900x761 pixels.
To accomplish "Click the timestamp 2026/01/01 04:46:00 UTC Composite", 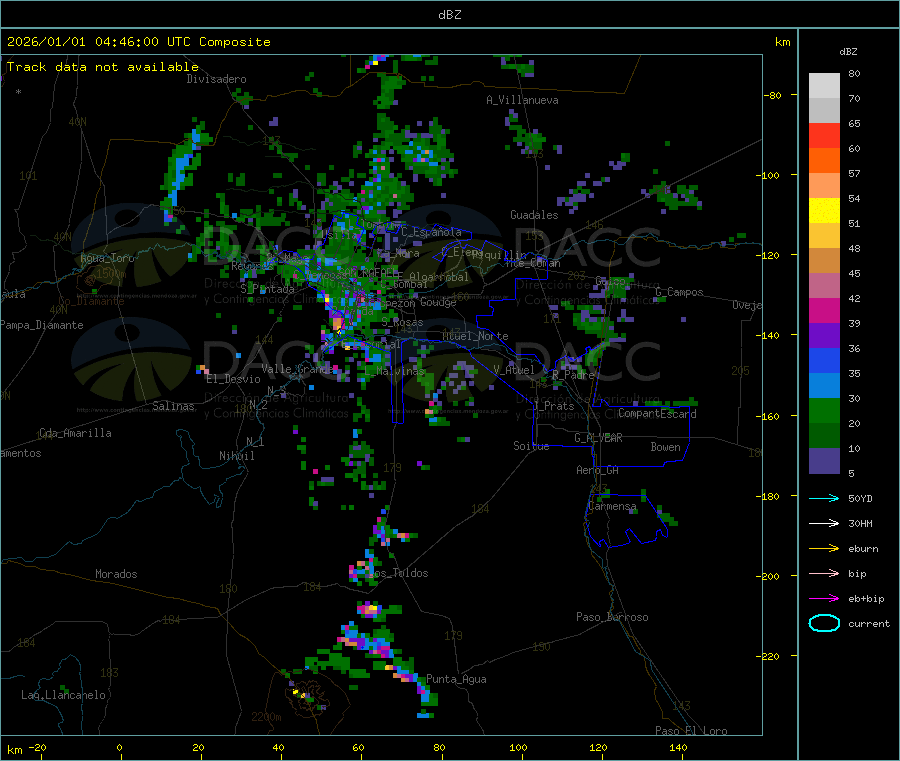I will (138, 42).
